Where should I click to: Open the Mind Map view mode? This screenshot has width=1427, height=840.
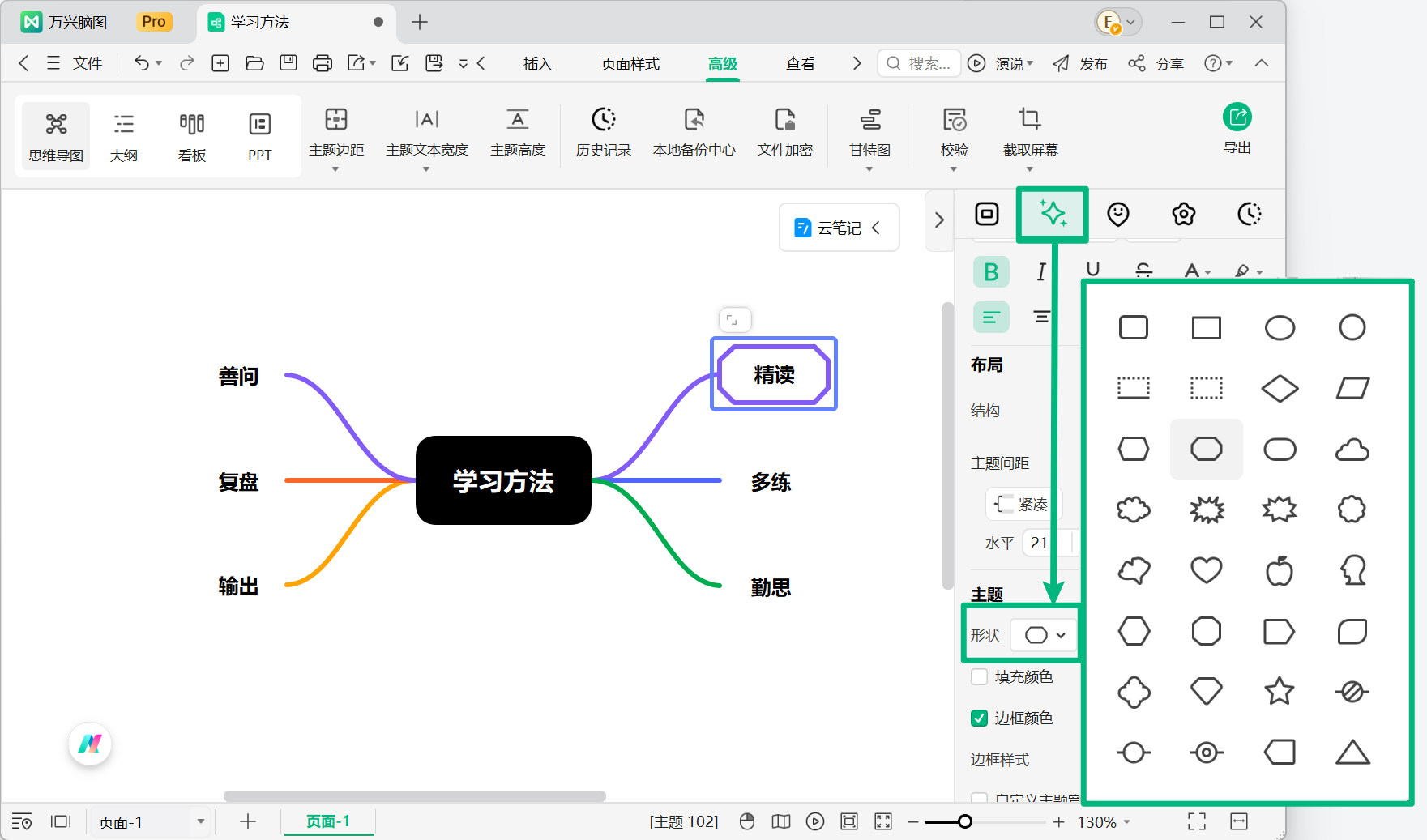(x=56, y=136)
